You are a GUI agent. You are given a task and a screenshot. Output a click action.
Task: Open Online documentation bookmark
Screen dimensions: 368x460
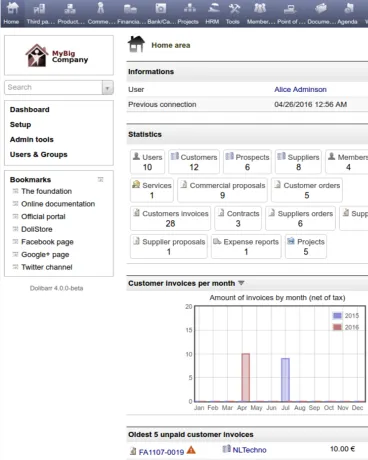point(58,204)
